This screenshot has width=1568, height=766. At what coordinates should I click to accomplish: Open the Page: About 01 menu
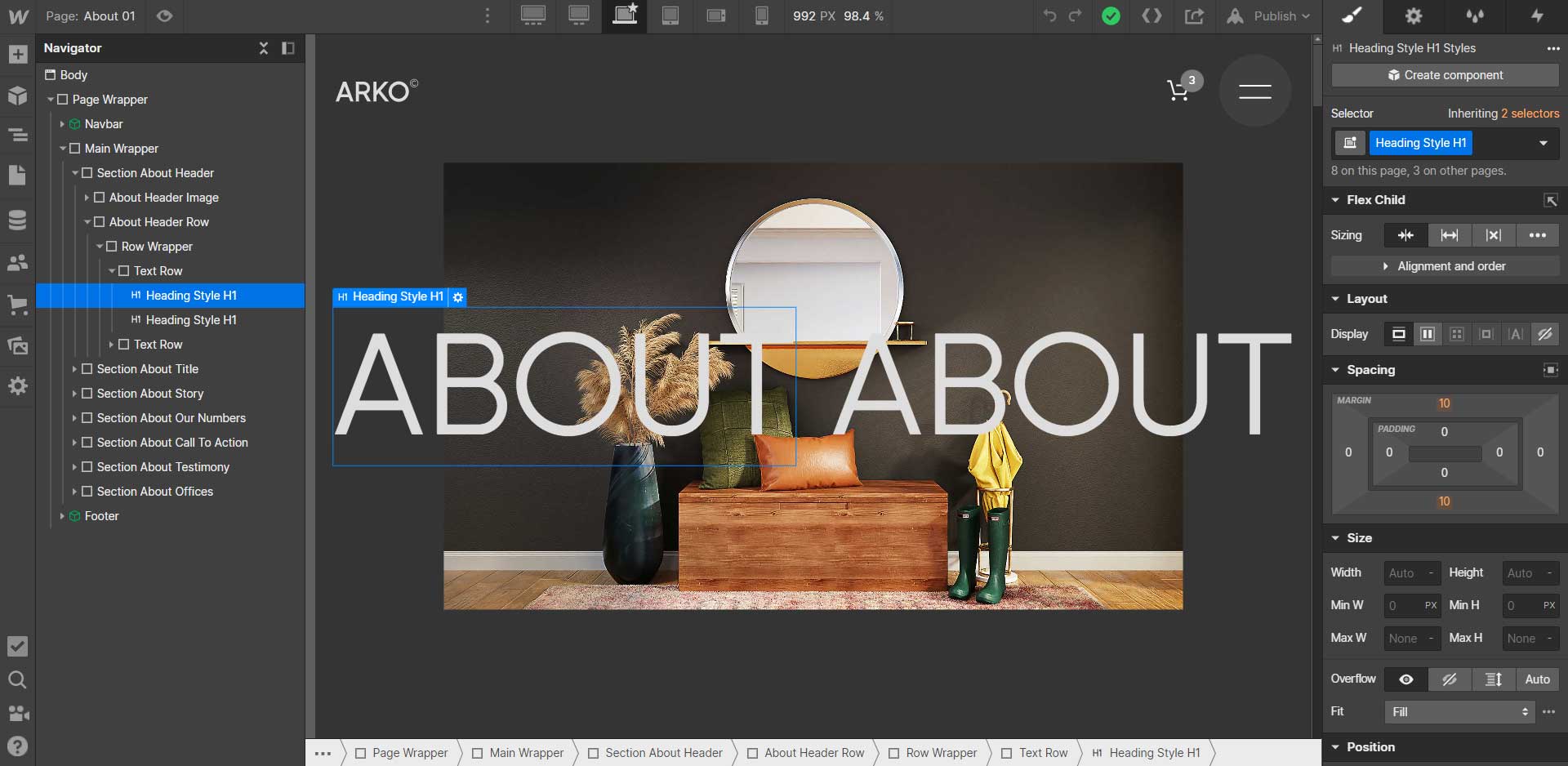click(90, 16)
